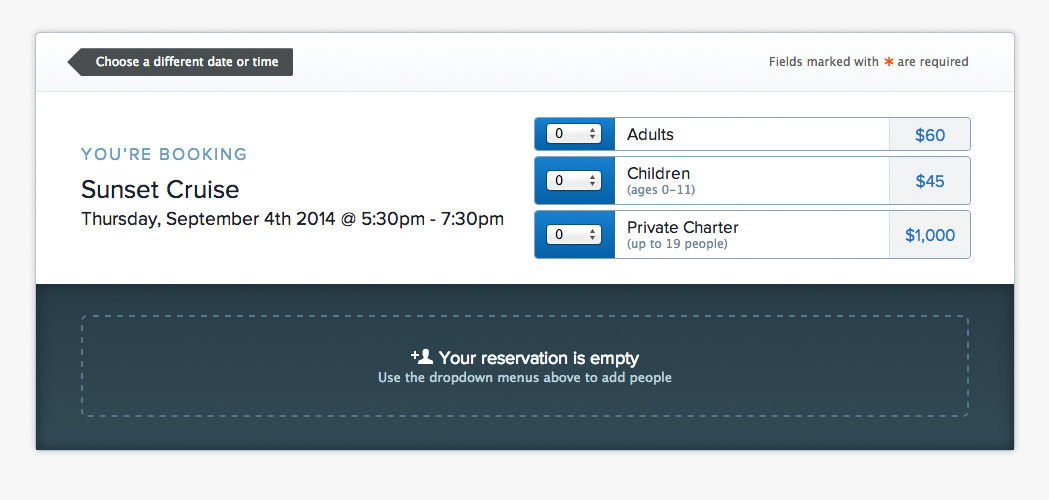Click the "(up to 19 people)" note
This screenshot has height=500, width=1049.
[x=677, y=244]
